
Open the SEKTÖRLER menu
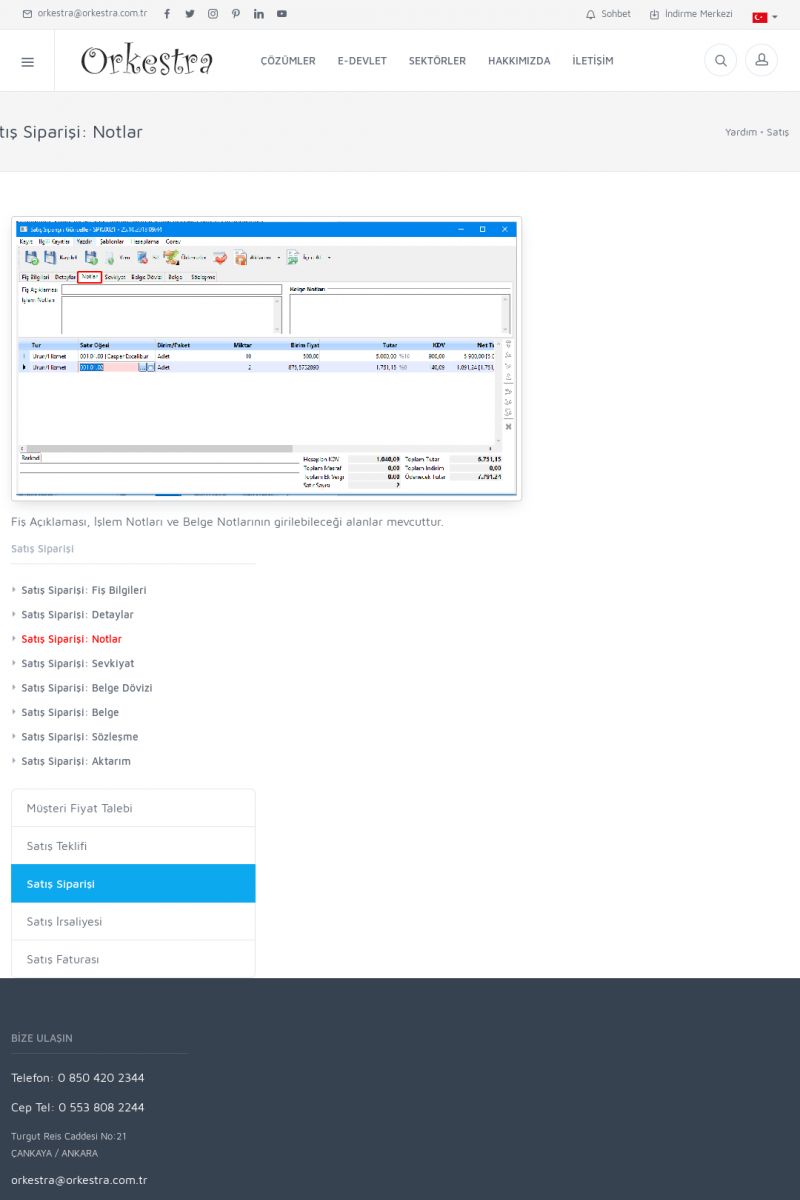tap(437, 61)
